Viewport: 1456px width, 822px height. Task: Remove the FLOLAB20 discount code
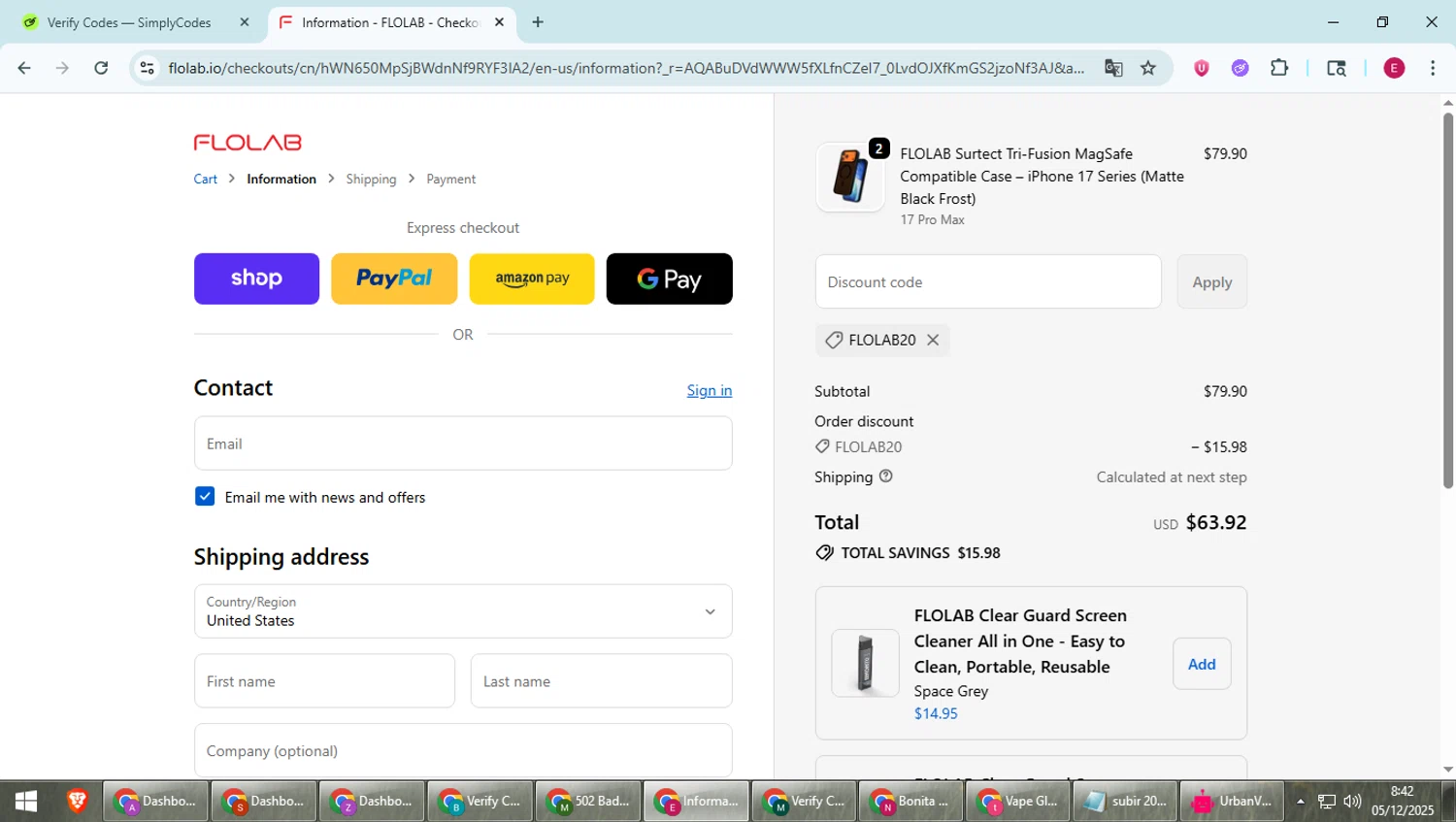933,340
